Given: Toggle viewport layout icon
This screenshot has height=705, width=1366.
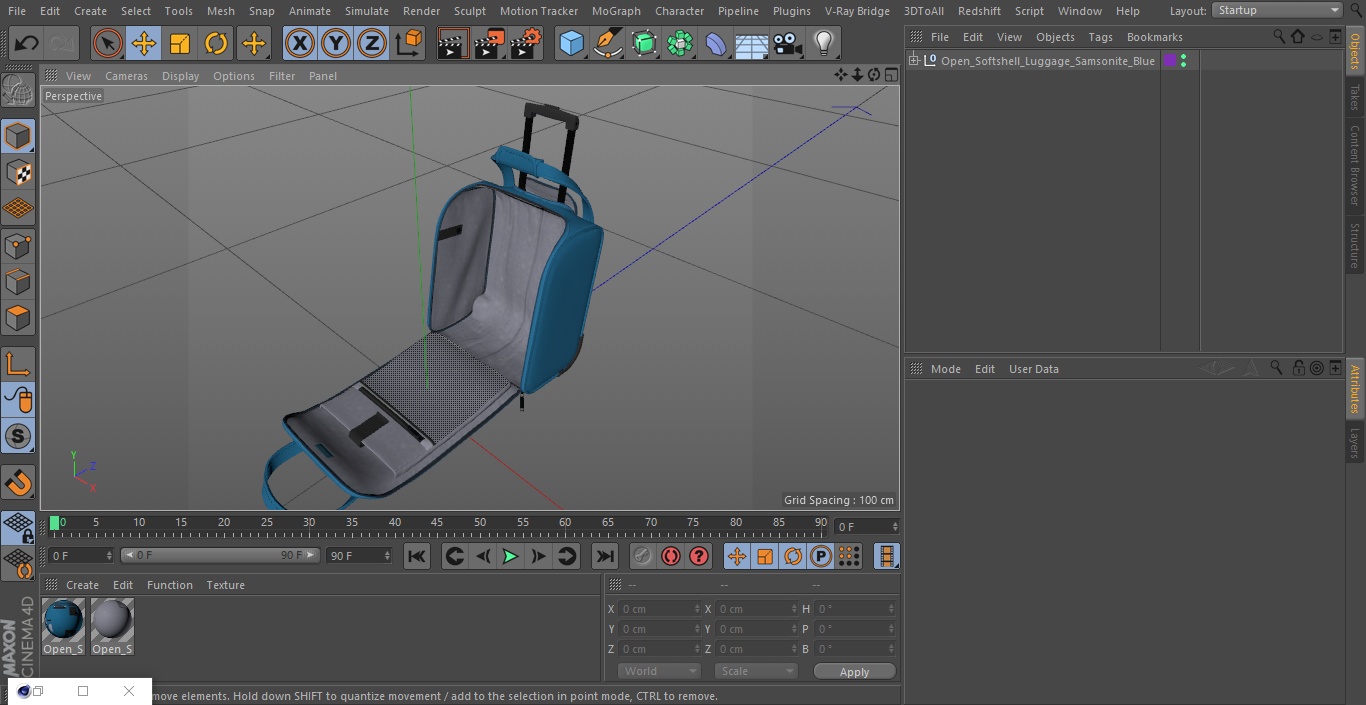Looking at the screenshot, I should click(x=891, y=75).
